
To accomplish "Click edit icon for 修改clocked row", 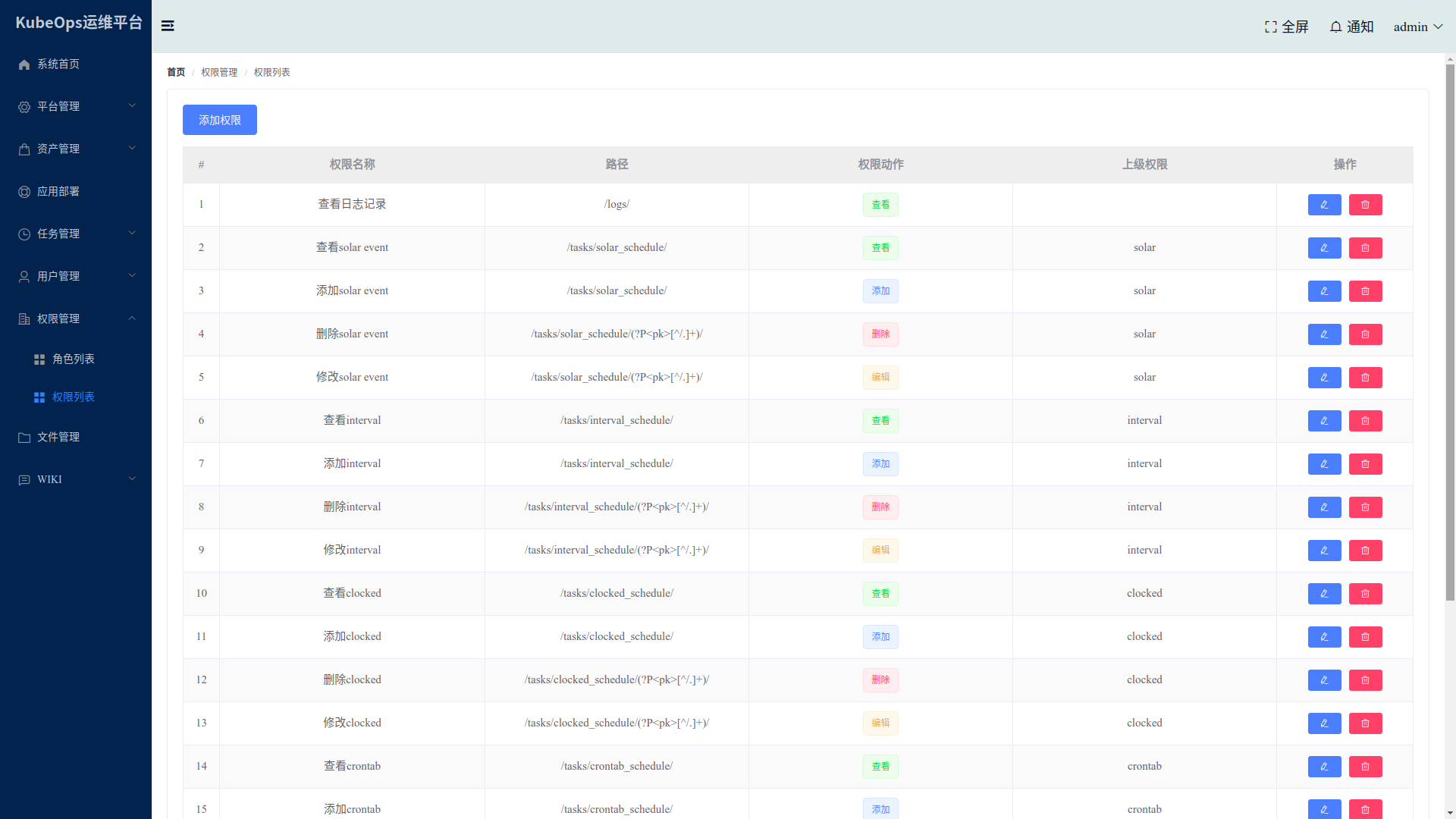I will point(1324,723).
